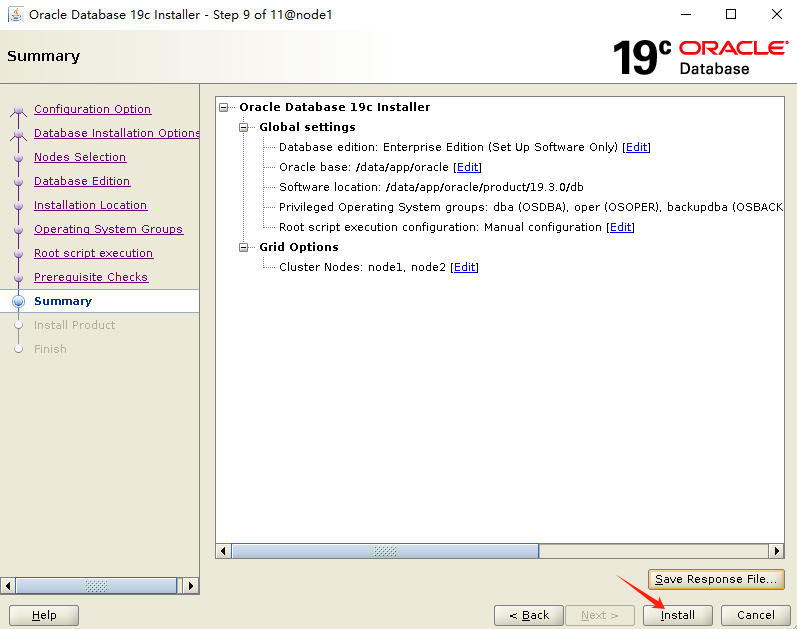Open Help for this step
Screen dimensions: 797x629
tap(44, 615)
